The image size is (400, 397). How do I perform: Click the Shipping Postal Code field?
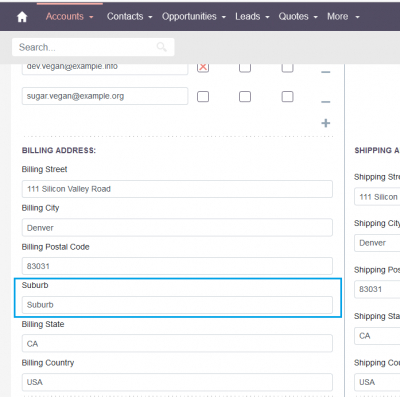[377, 289]
